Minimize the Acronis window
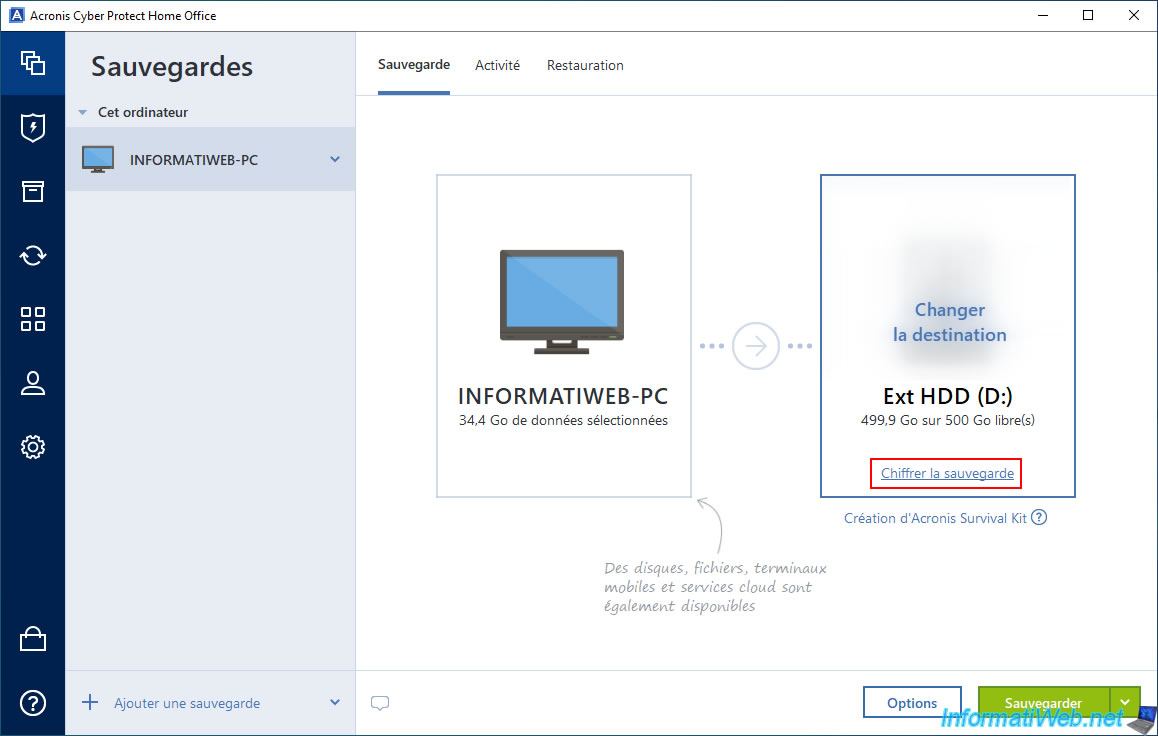 [x=1043, y=16]
